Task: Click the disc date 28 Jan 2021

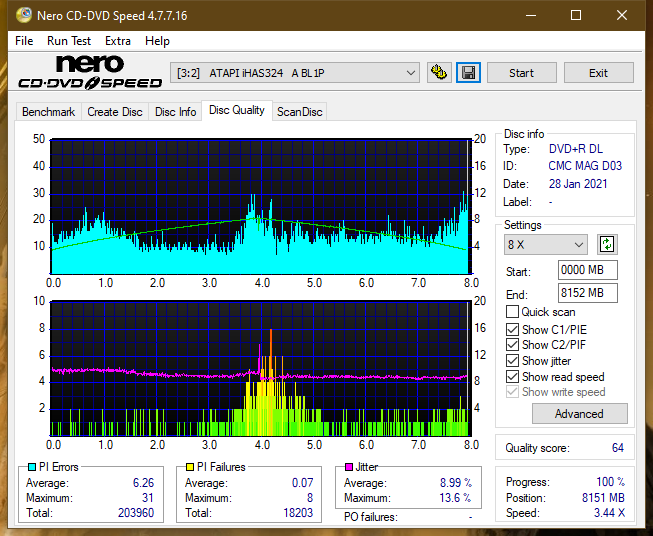Action: pyautogui.click(x=578, y=184)
